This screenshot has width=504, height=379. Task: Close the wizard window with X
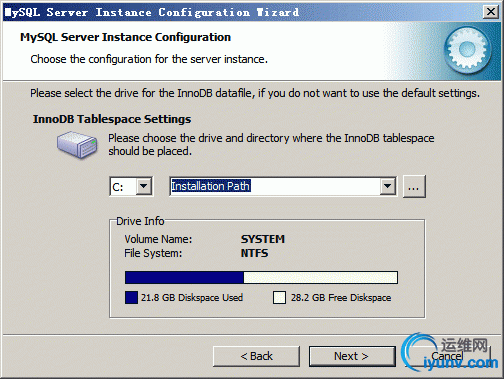click(x=491, y=12)
